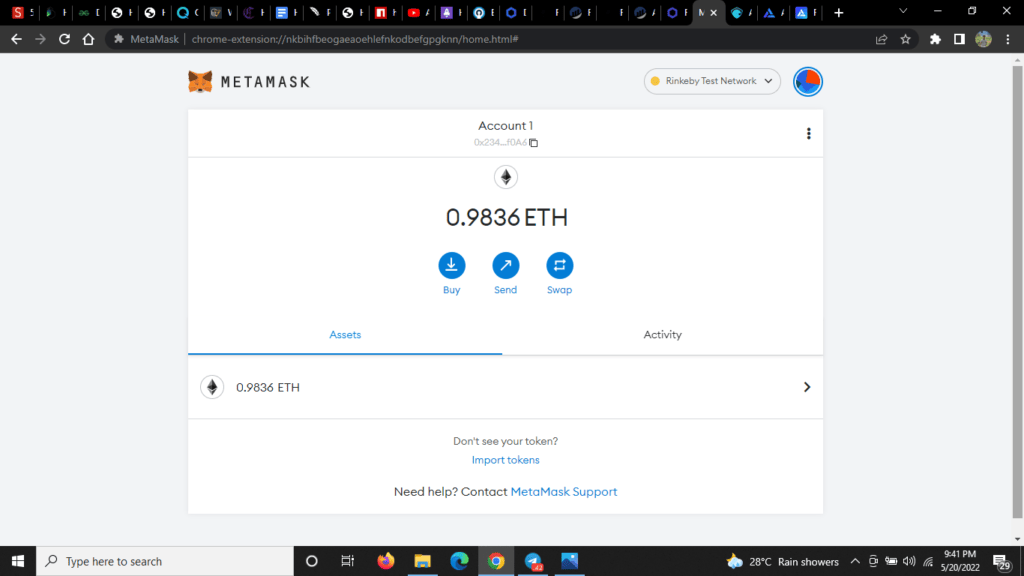Click the taskbar search box
This screenshot has height=576, width=1024.
(165, 561)
